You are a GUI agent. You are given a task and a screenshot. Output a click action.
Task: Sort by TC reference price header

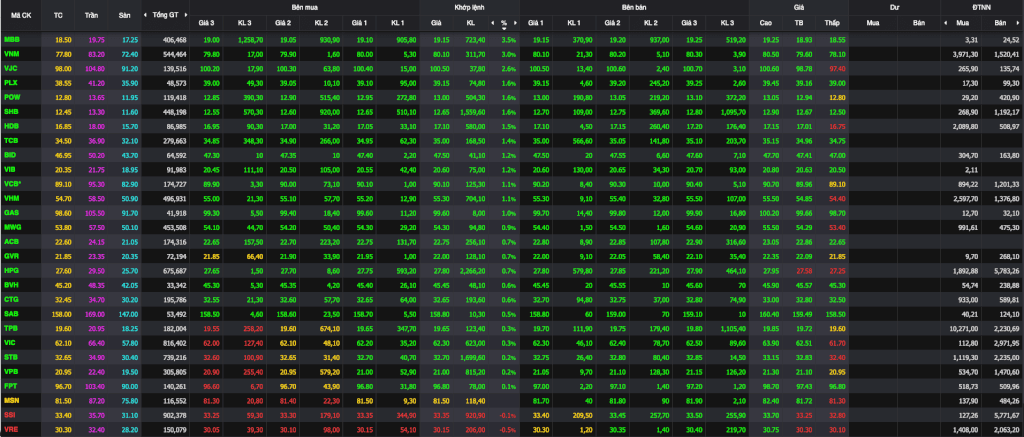point(59,14)
